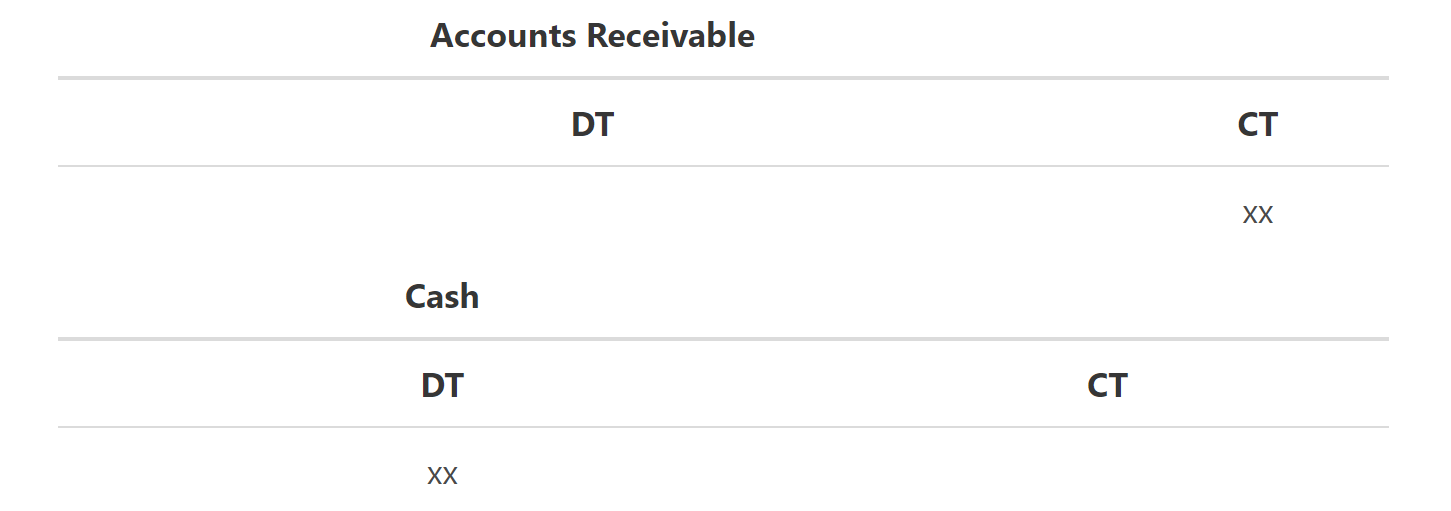The width and height of the screenshot is (1451, 511).
Task: Select the DT header under Cash
Action: coord(442,386)
